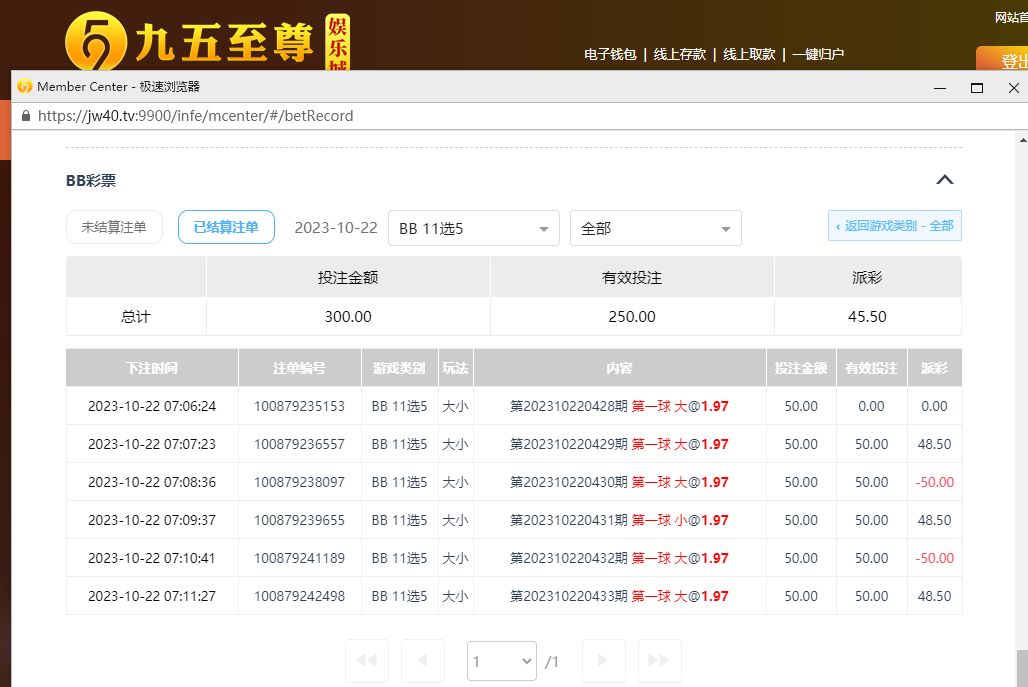
Task: Go to next page arrow
Action: coord(603,661)
